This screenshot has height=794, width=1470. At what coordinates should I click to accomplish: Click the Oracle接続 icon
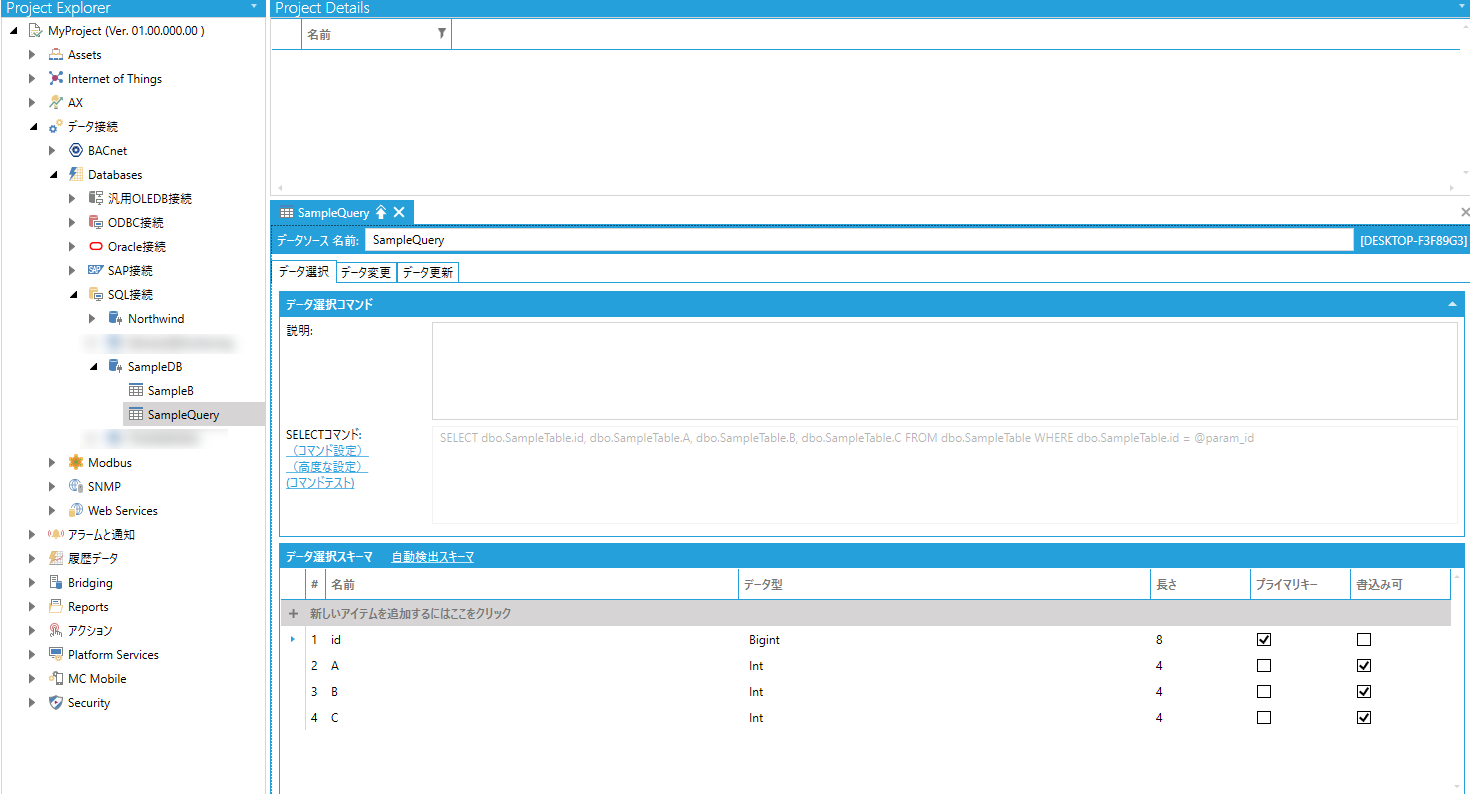point(96,247)
